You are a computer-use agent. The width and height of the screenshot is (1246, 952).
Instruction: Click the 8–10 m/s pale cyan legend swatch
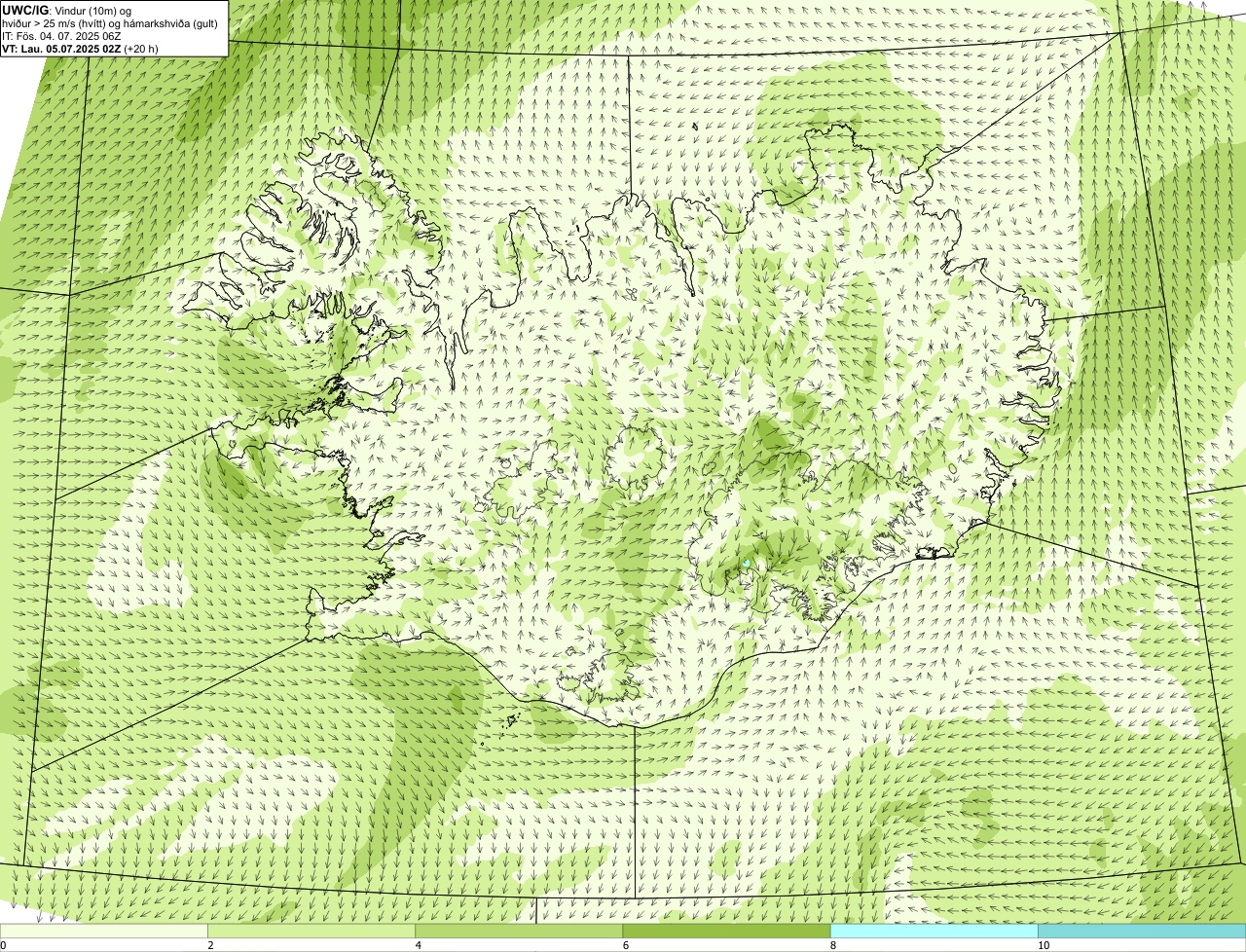pyautogui.click(x=934, y=932)
